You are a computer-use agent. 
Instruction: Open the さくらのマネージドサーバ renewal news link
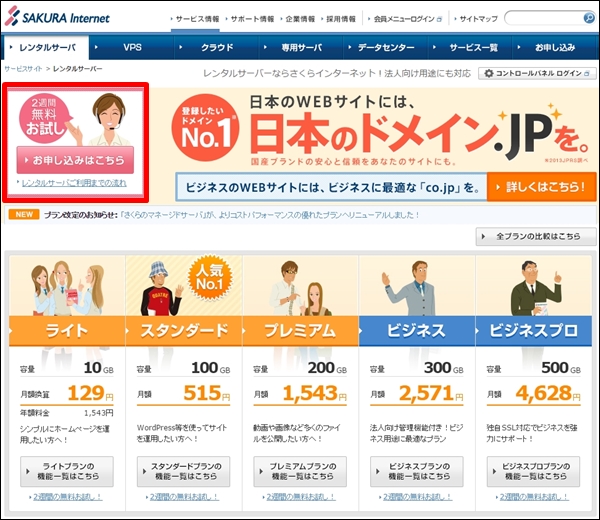click(x=269, y=215)
